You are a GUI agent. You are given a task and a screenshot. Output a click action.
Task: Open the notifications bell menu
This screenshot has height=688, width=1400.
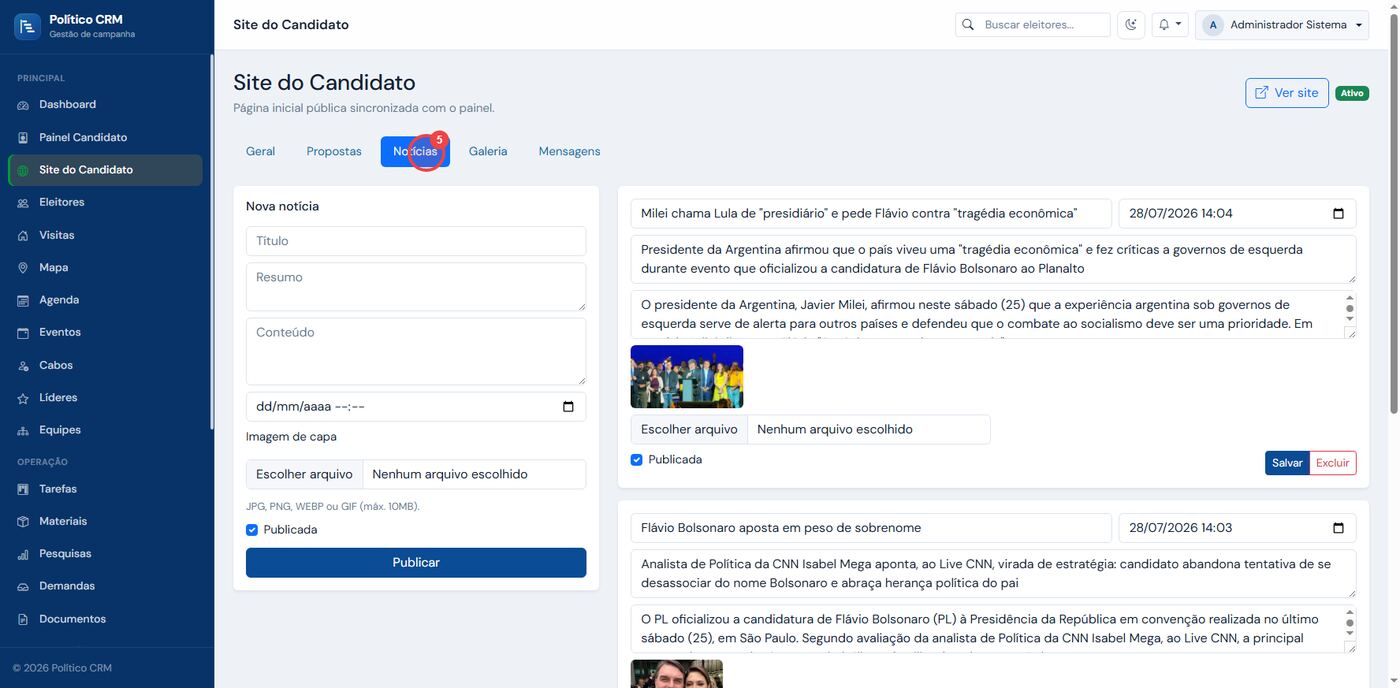pyautogui.click(x=1169, y=25)
